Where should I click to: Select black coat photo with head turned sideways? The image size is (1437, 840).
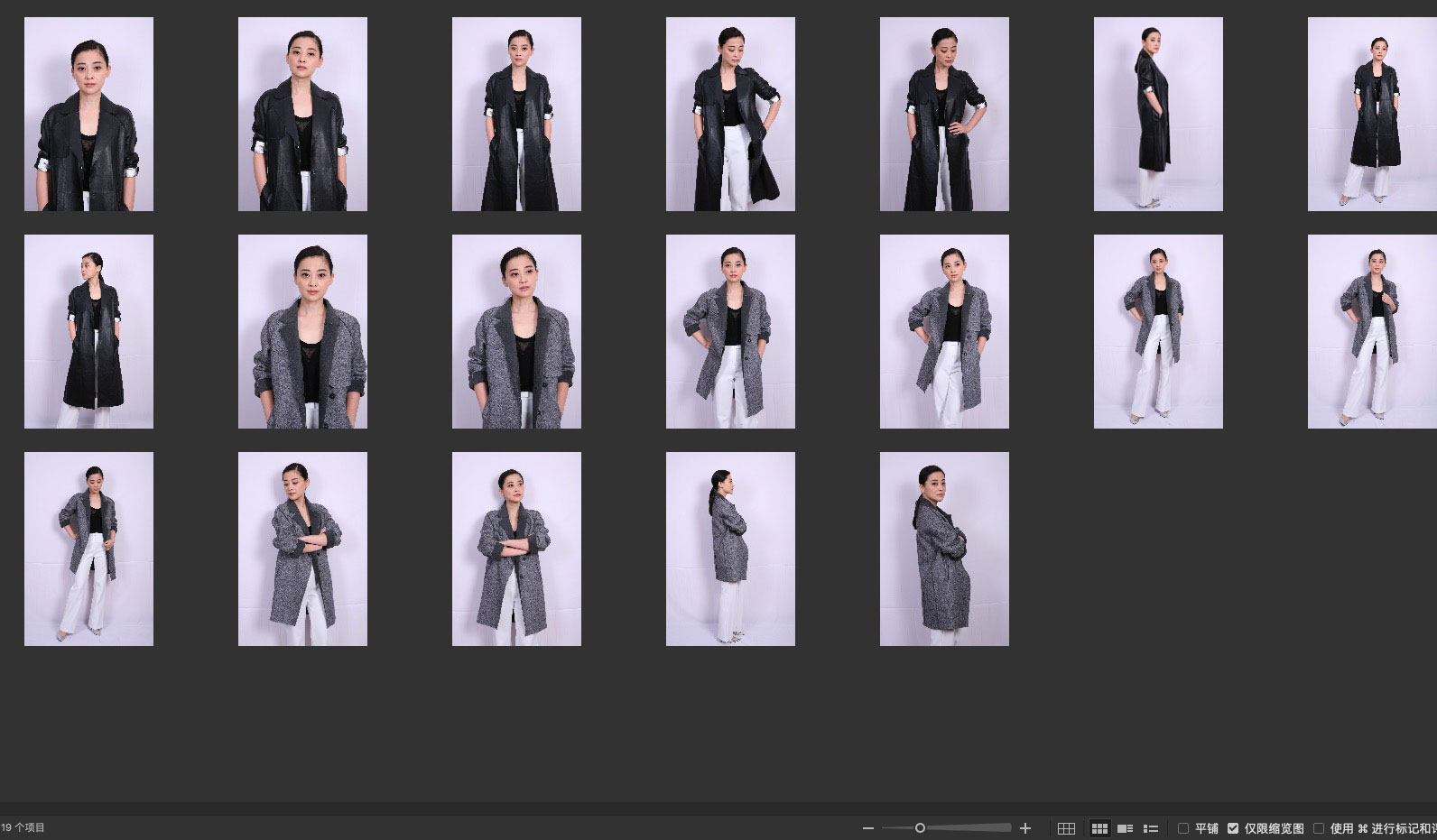click(x=88, y=331)
